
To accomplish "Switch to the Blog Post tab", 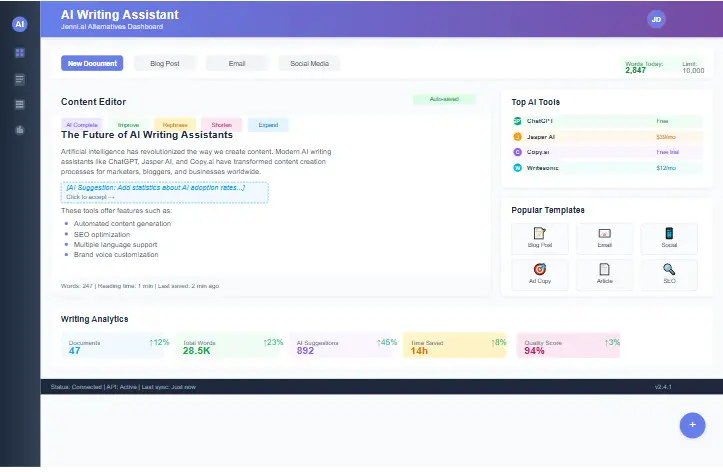I will point(165,63).
